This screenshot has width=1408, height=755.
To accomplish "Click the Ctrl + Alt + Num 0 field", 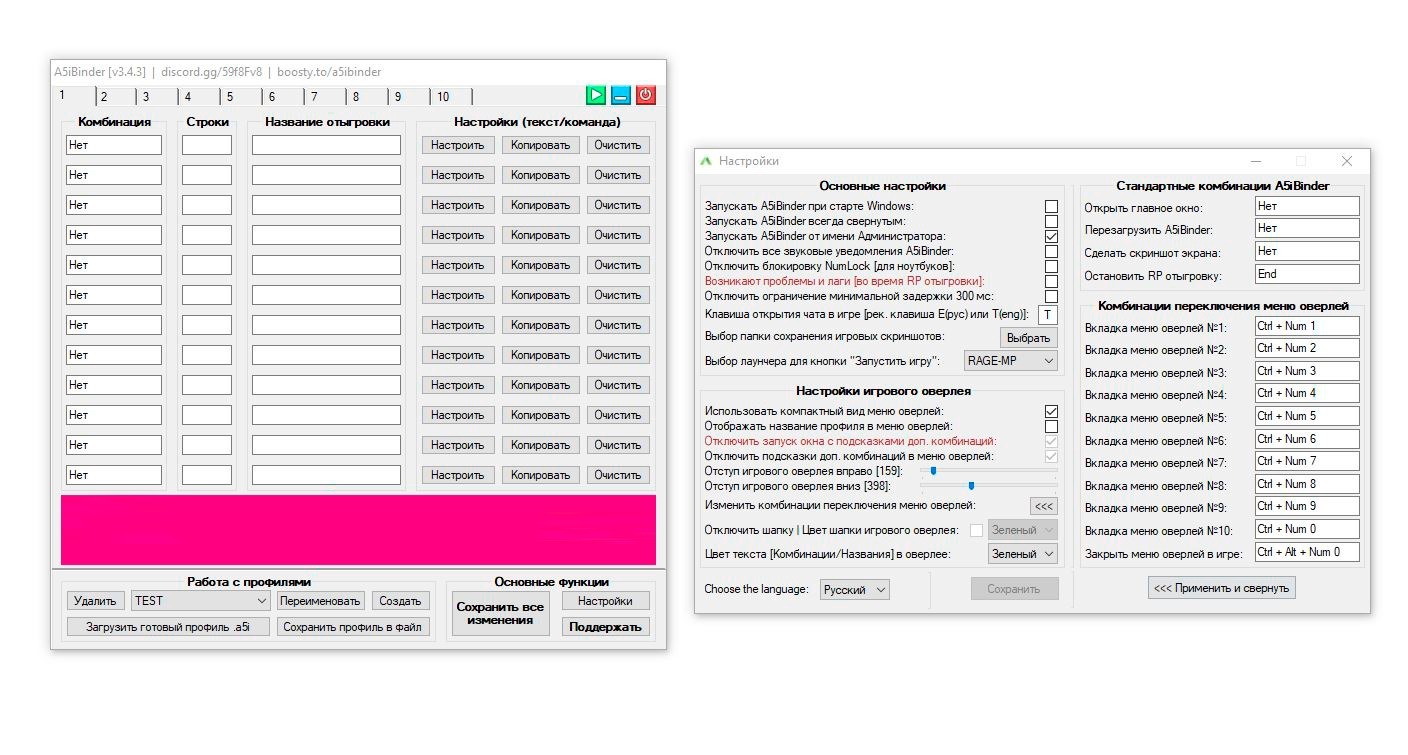I will tap(1307, 552).
